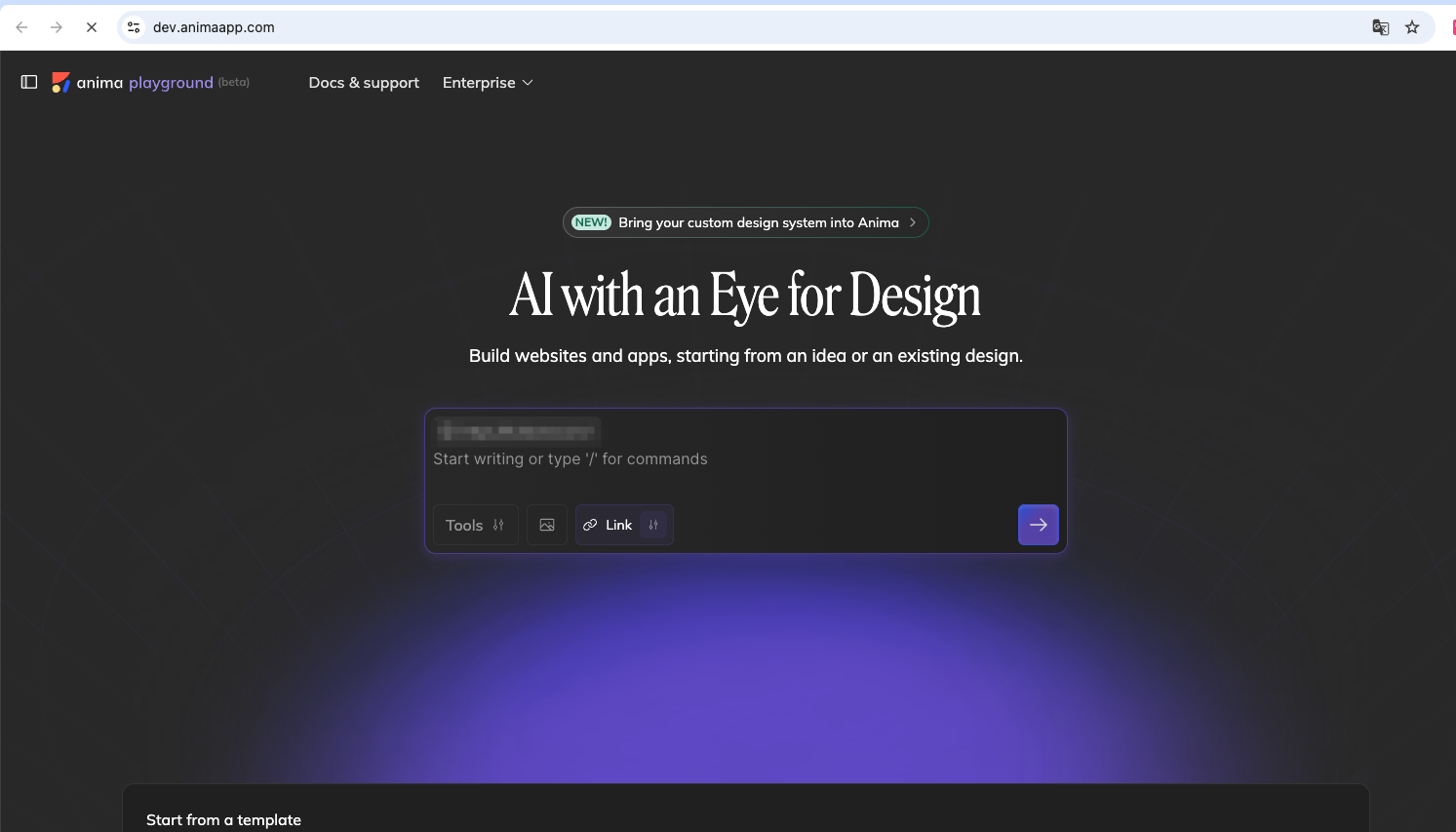Screen dimensions: 1456x832
Task: Expand the Enterprise menu
Action: tap(488, 83)
